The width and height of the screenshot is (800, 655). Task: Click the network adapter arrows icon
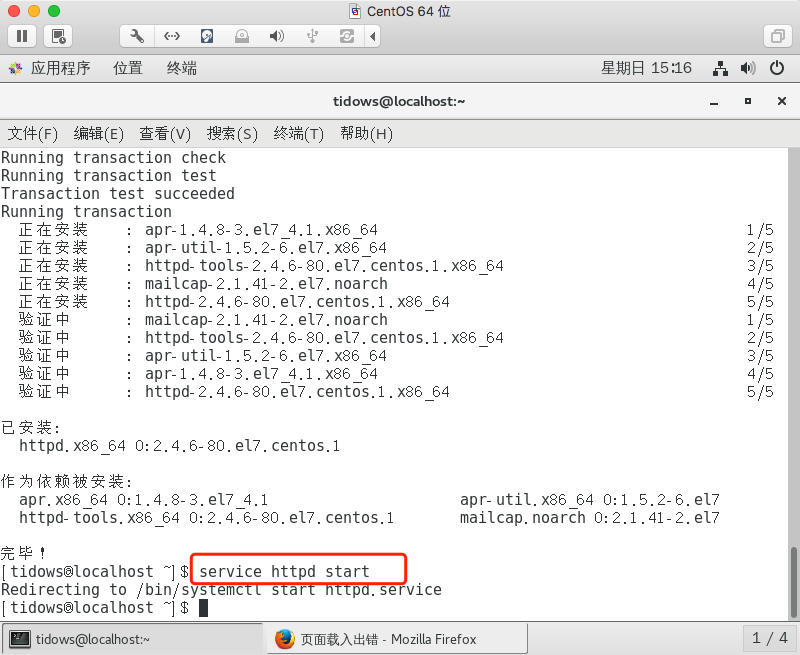[171, 36]
